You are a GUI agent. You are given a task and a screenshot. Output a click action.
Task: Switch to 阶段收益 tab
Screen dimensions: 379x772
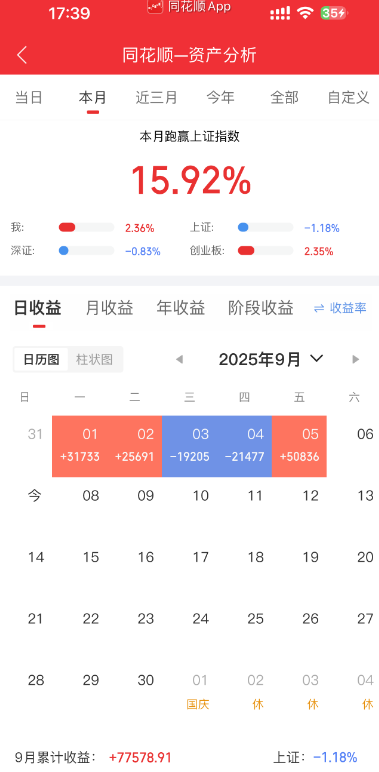(x=261, y=308)
